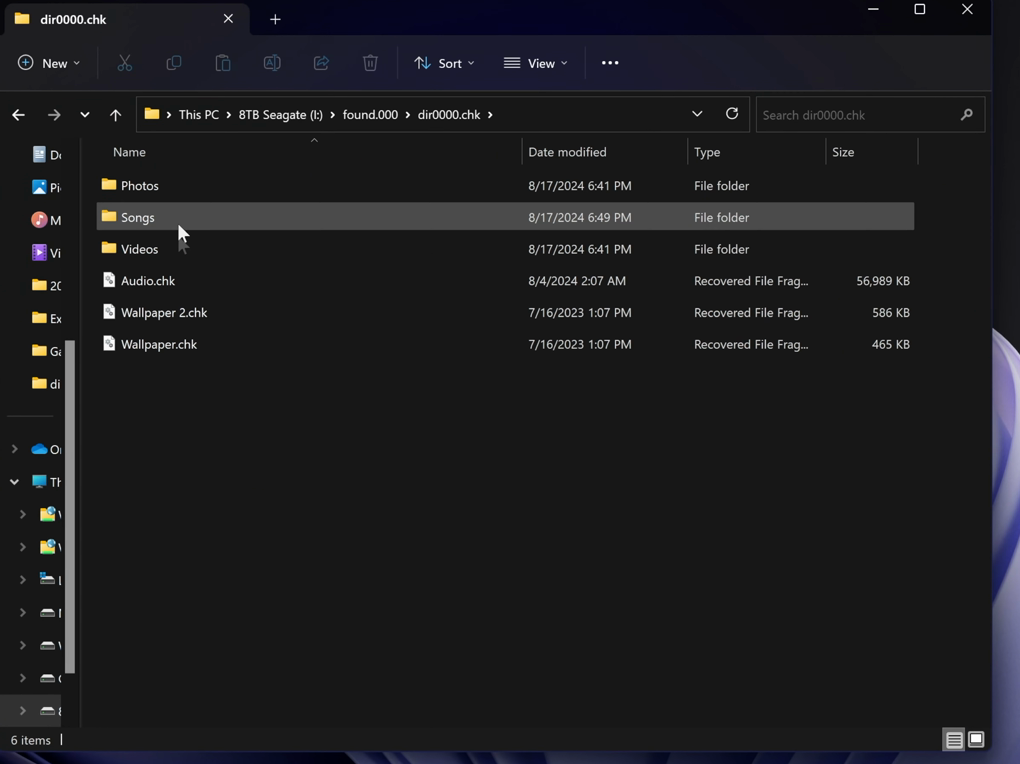
Task: Click the Rename icon in toolbar
Action: pyautogui.click(x=272, y=63)
